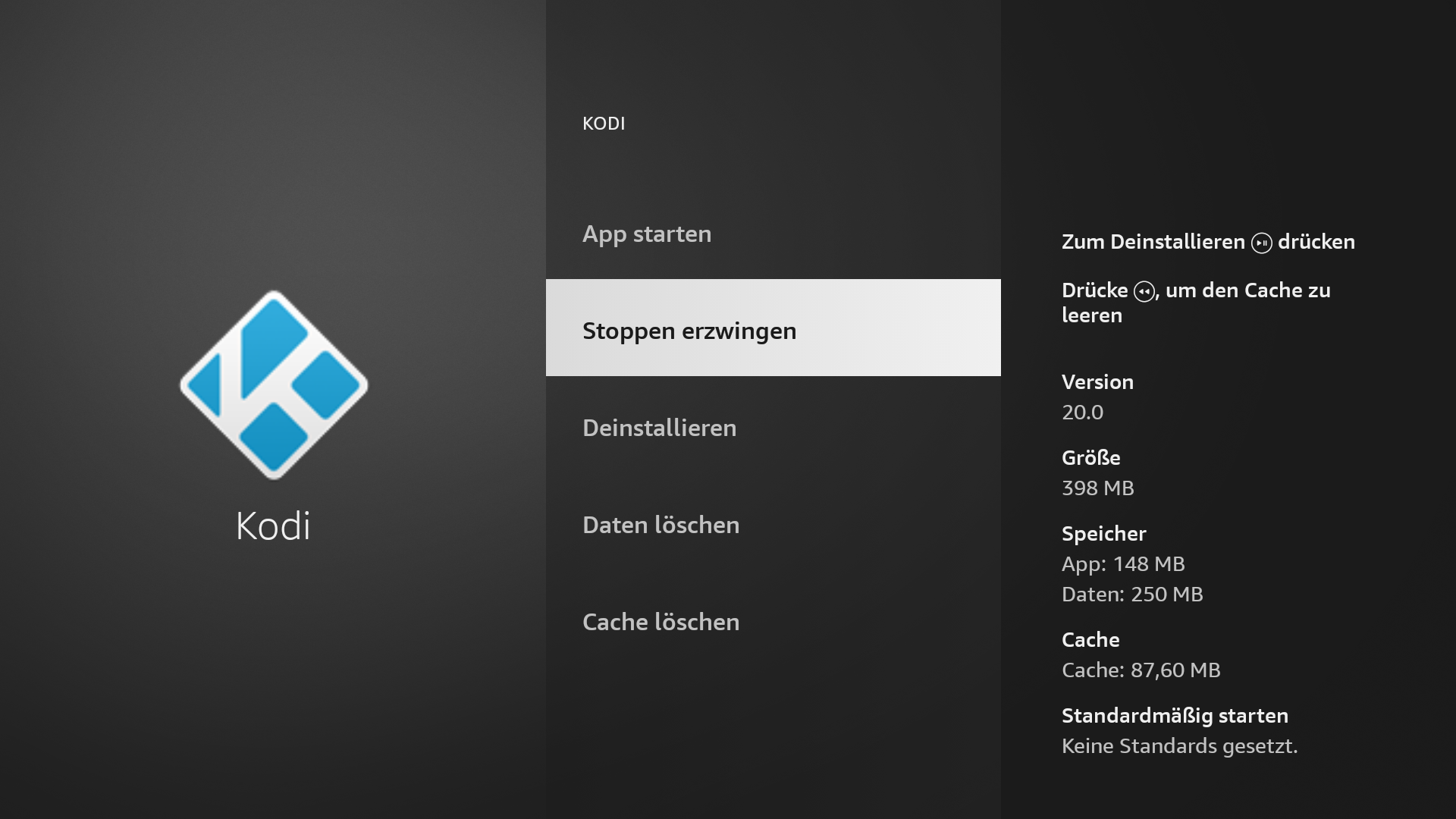Click the App: 148 MB storage value
The height and width of the screenshot is (819, 1456).
(1123, 564)
